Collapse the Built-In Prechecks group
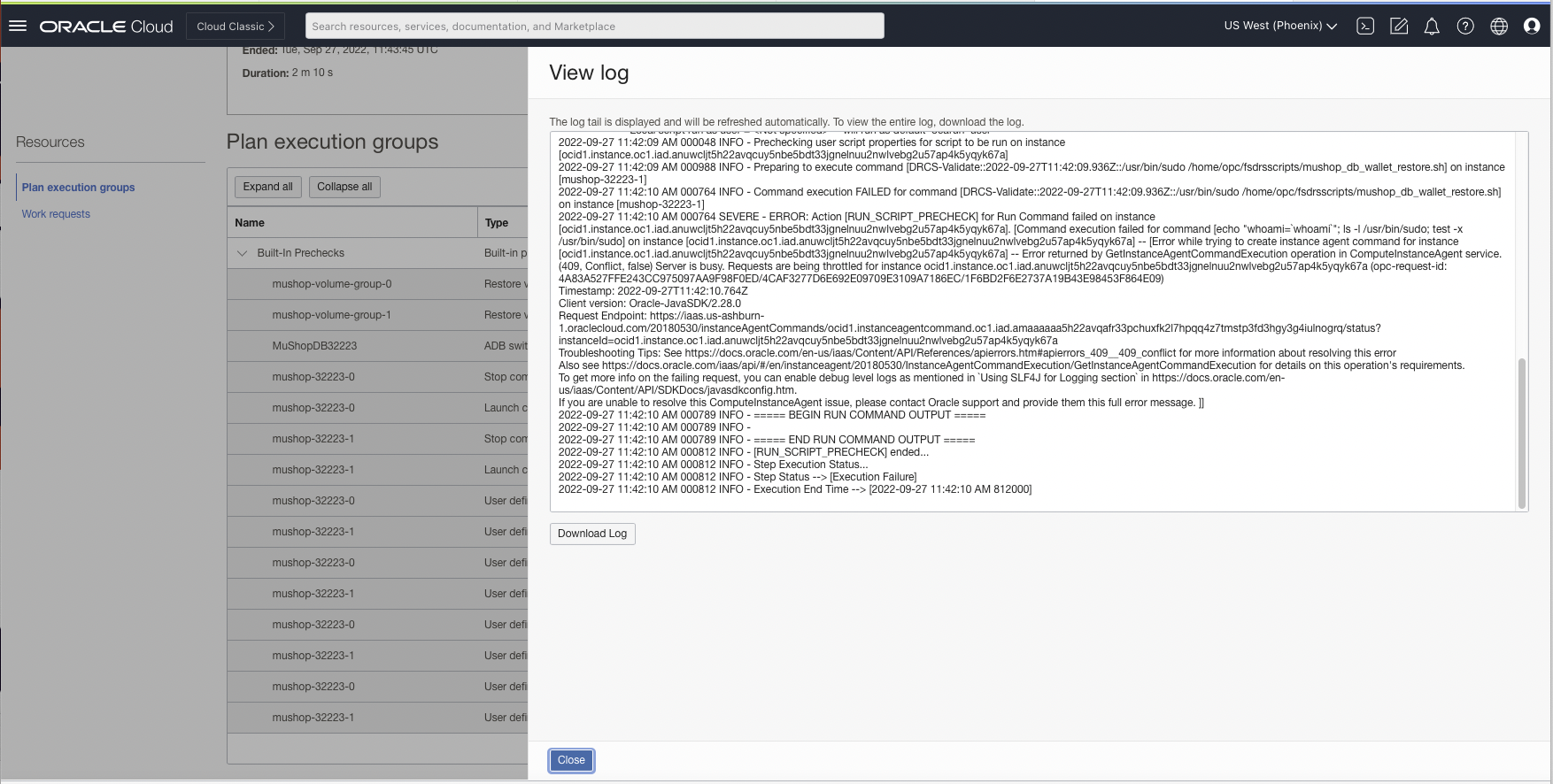 [x=243, y=253]
